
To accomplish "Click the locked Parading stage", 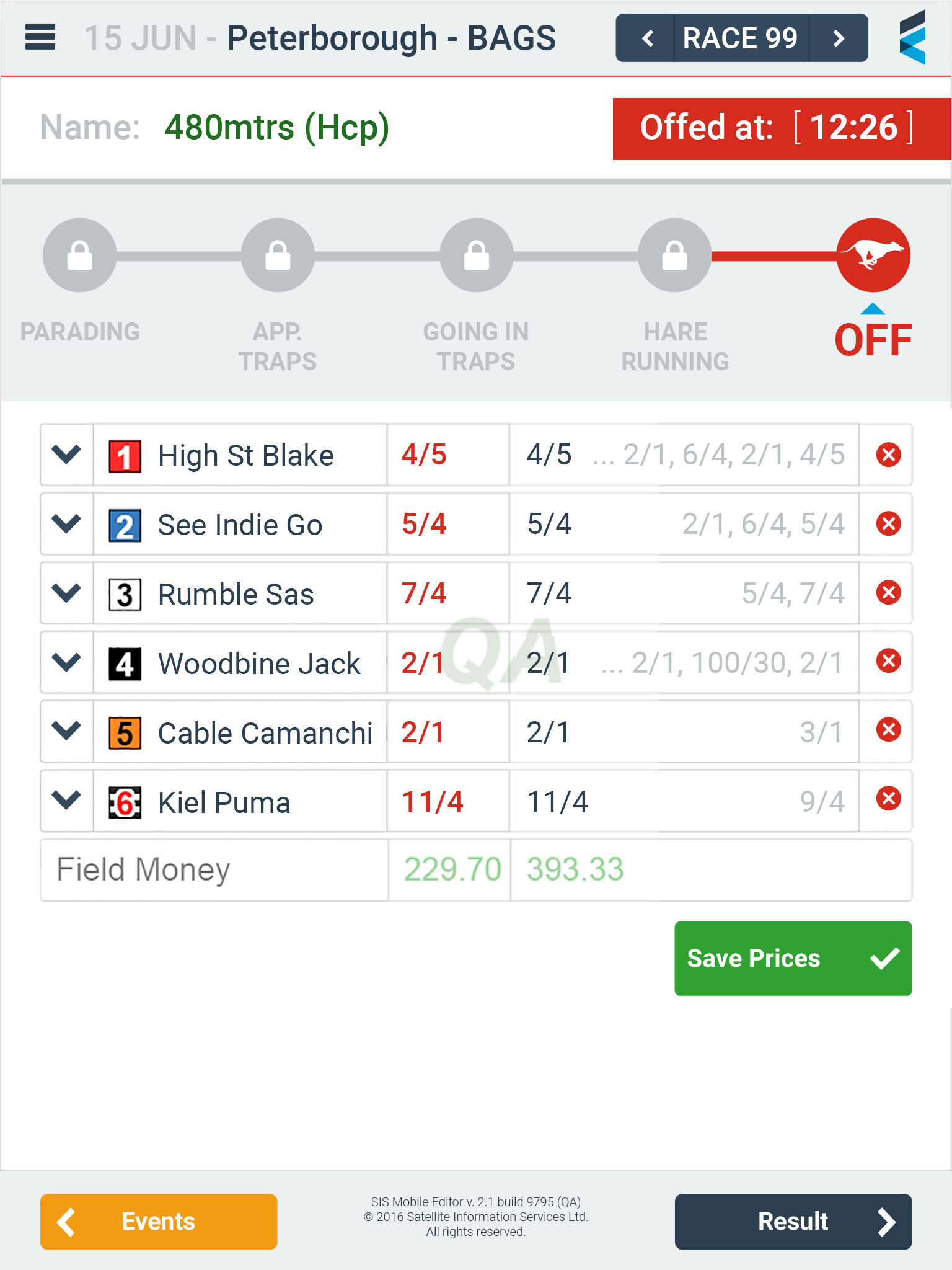I will point(79,255).
